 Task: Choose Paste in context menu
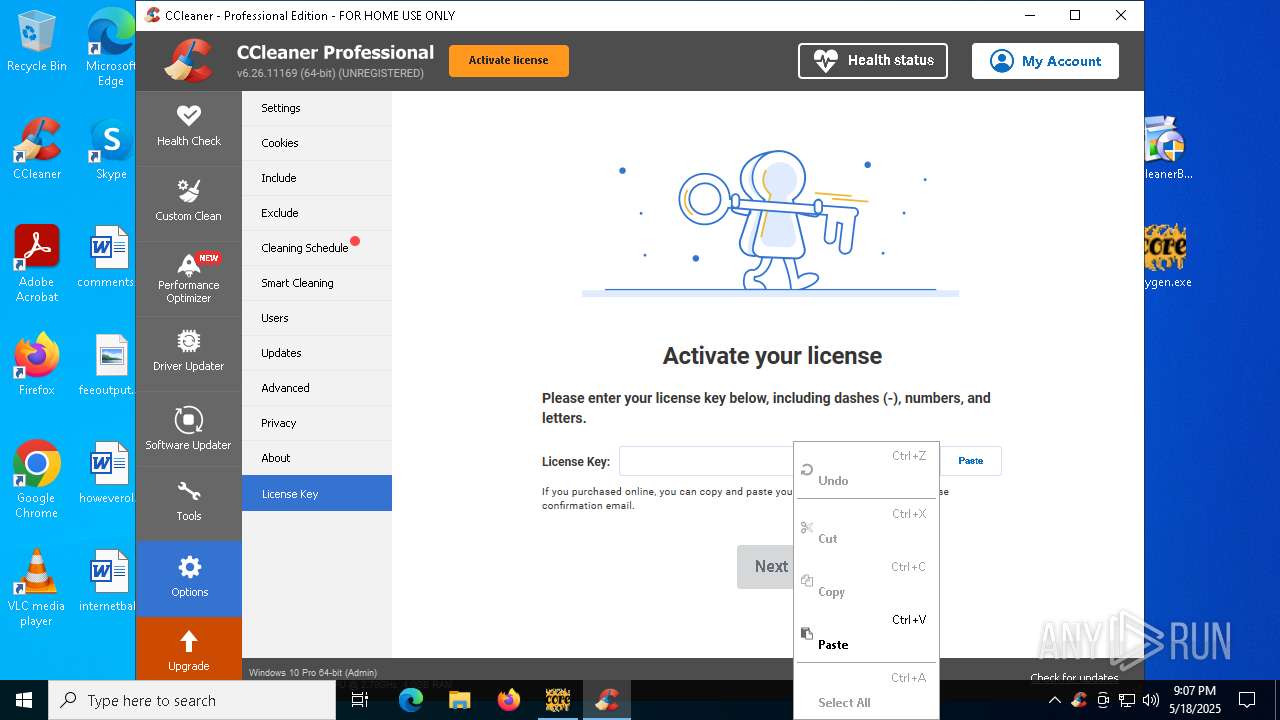point(866,633)
